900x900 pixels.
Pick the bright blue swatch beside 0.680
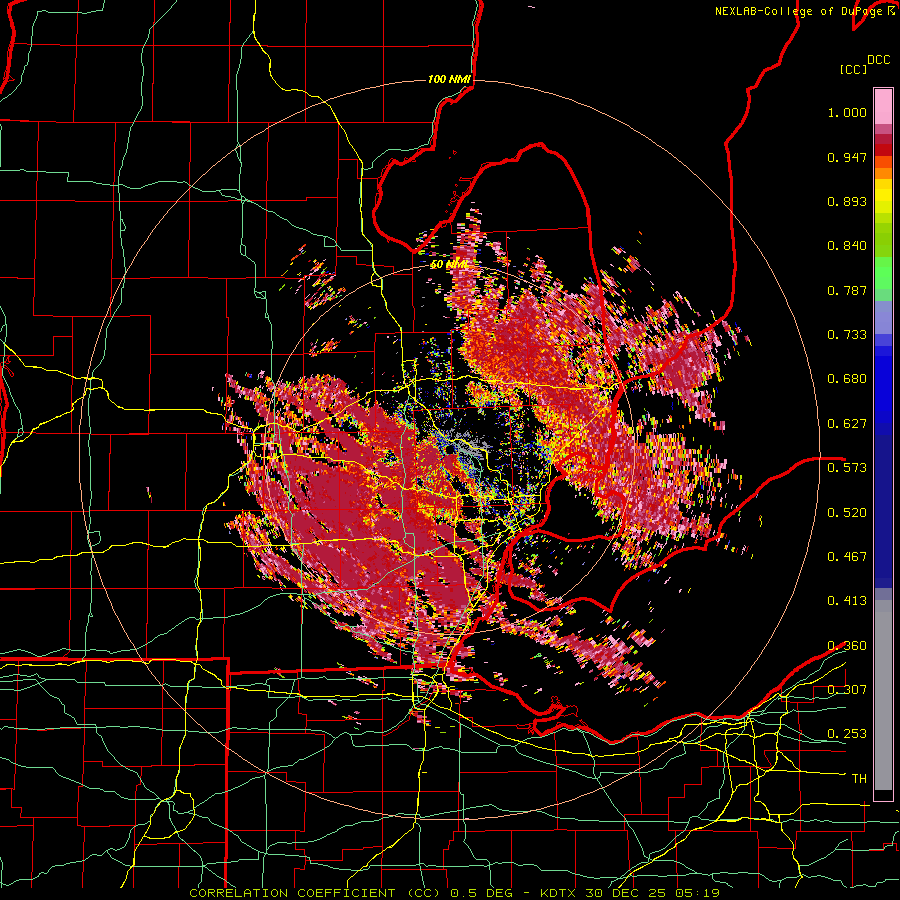883,385
